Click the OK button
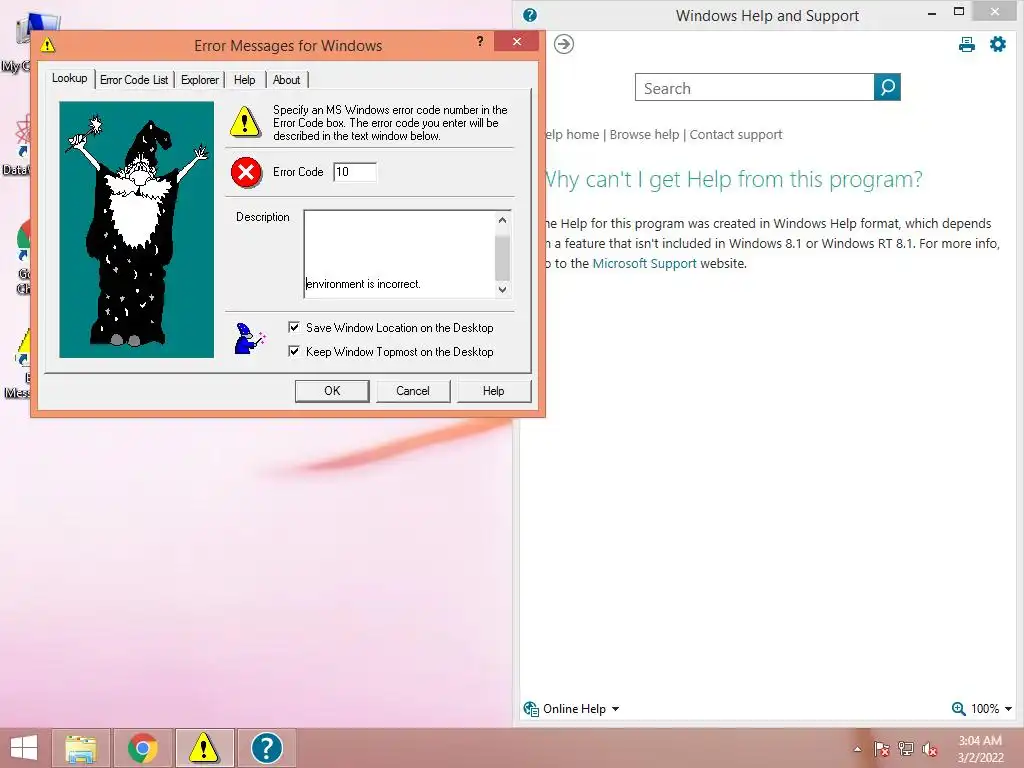This screenshot has width=1024, height=768. (332, 391)
